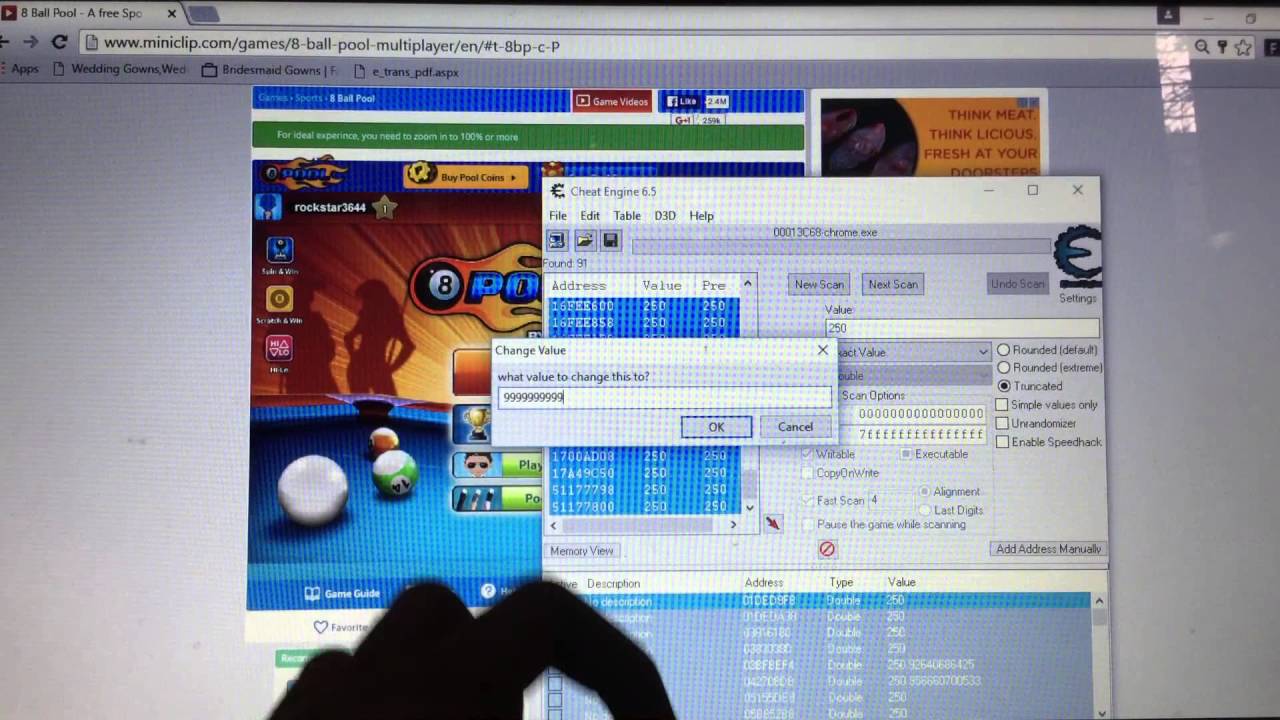Click address table vertical scrollbar
The image size is (1280, 720).
[x=1099, y=655]
